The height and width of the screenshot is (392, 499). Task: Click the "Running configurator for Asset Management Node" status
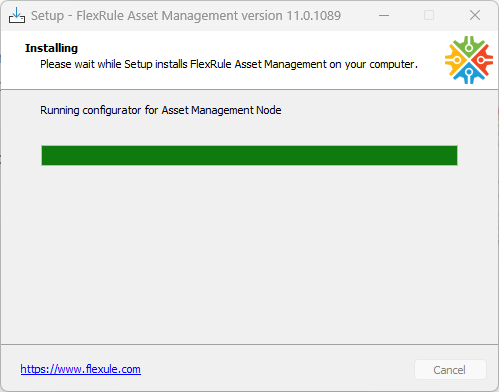[x=161, y=110]
